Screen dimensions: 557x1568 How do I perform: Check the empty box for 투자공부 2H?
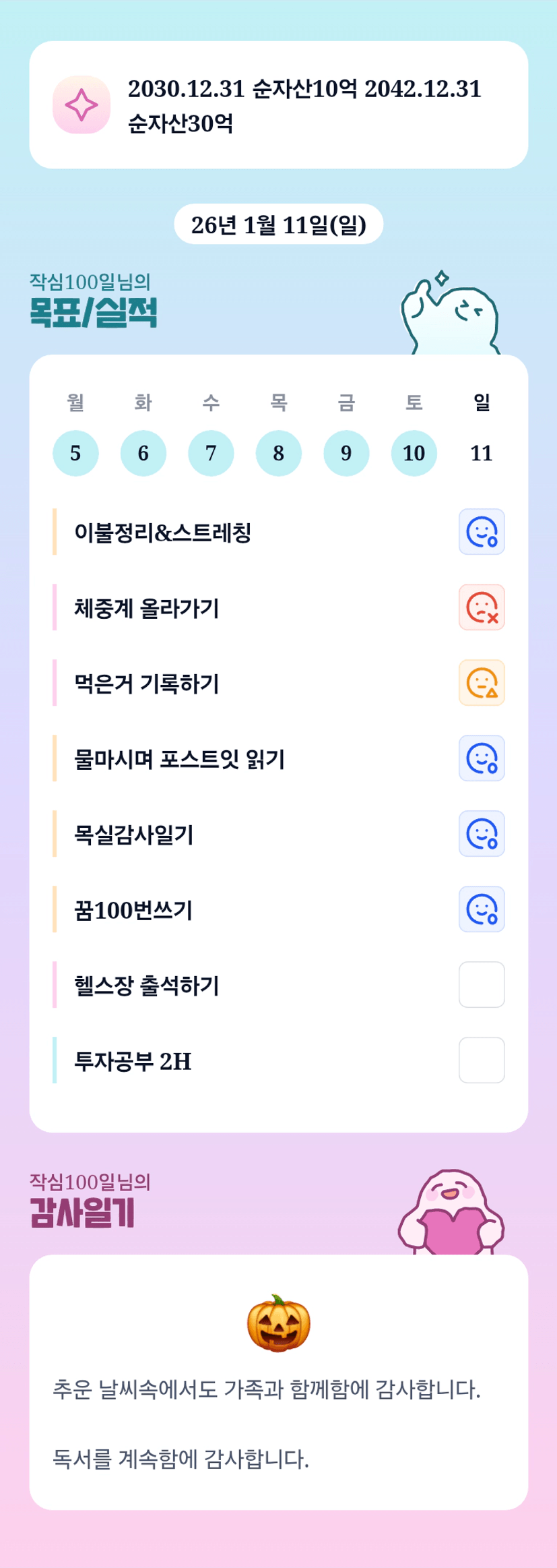click(x=482, y=1060)
